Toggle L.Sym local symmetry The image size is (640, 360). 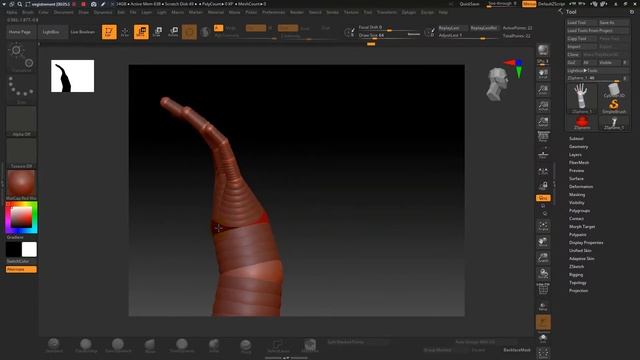click(x=543, y=171)
